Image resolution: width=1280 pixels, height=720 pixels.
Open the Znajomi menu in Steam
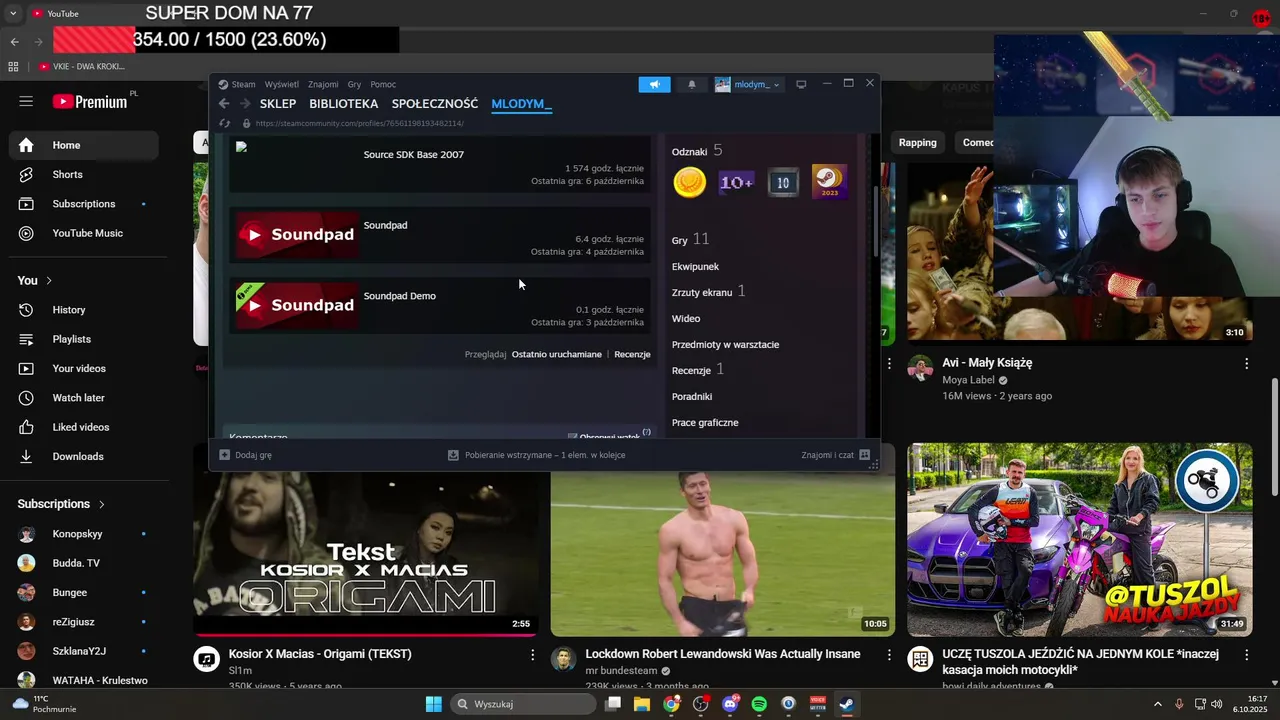pos(323,84)
